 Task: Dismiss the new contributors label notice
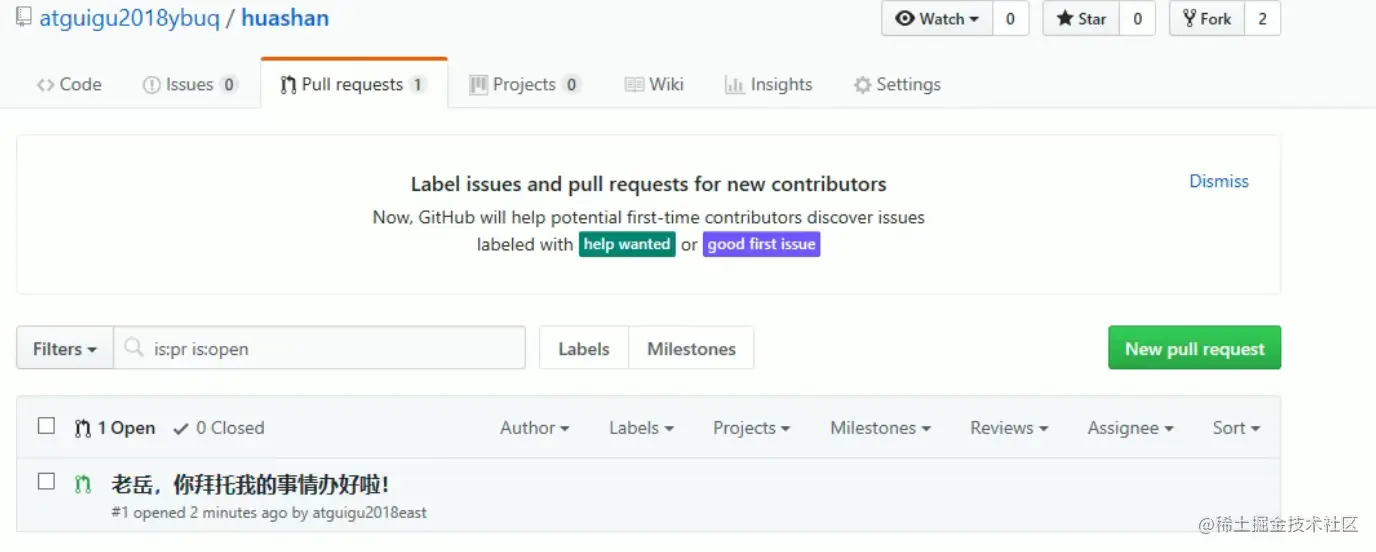[x=1218, y=181]
